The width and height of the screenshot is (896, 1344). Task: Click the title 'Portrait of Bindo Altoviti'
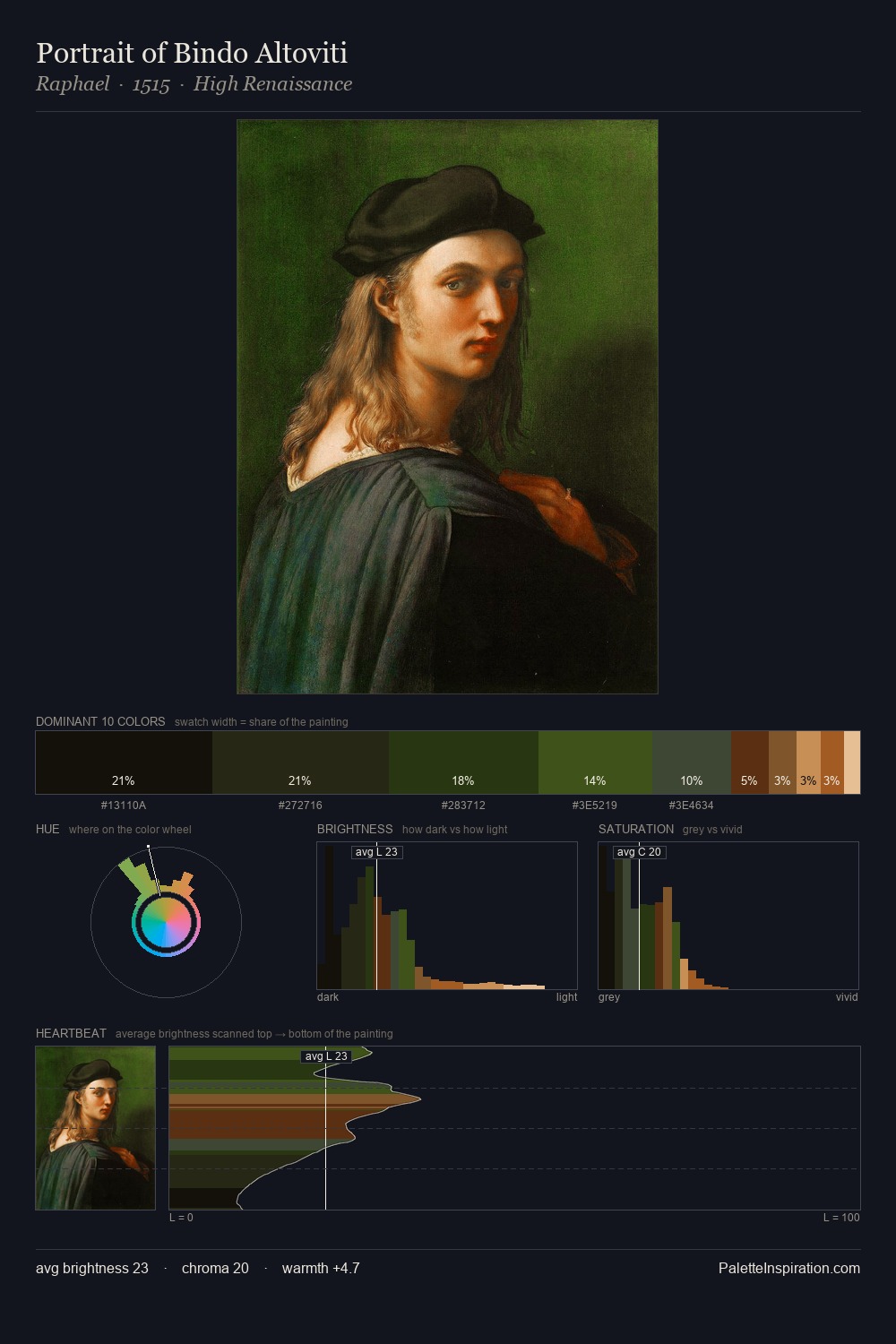[192, 53]
